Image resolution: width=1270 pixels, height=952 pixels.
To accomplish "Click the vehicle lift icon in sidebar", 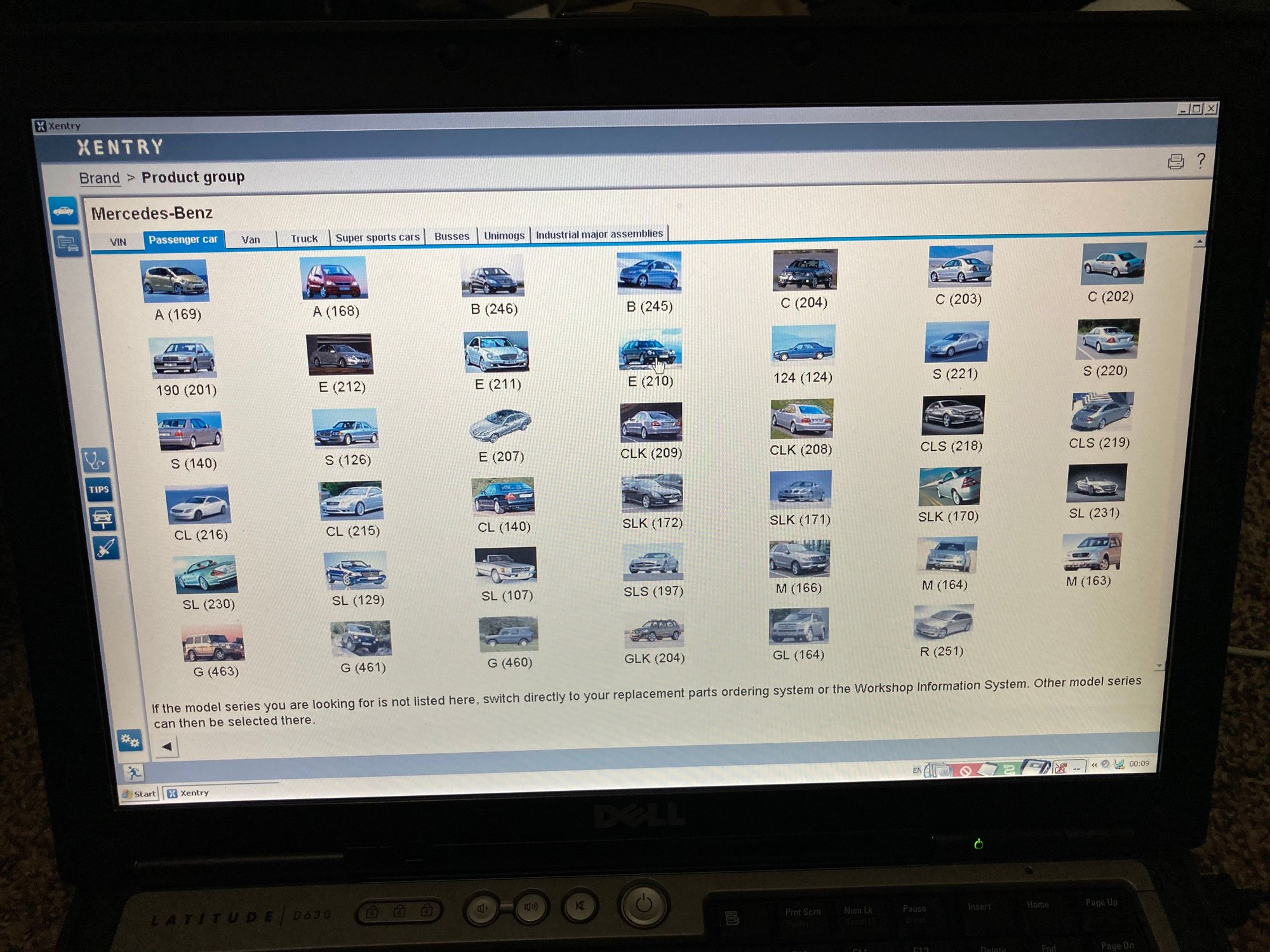I will 102,519.
